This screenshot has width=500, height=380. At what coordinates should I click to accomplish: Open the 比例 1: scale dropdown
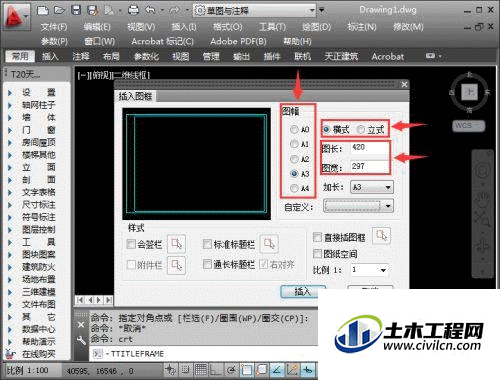click(370, 270)
